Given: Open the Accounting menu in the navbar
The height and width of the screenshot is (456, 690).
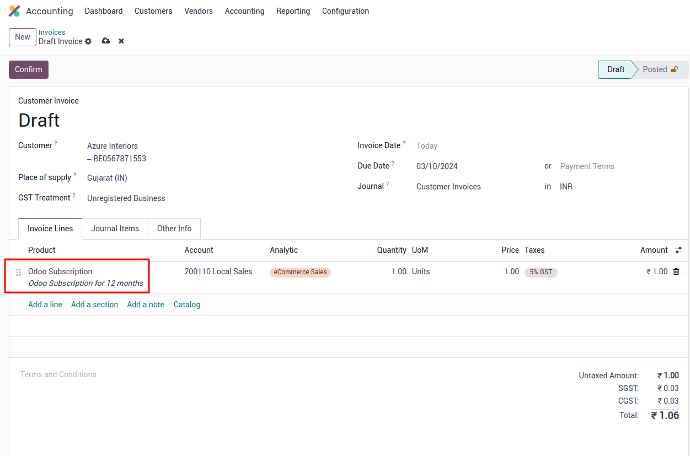Looking at the screenshot, I should pos(244,11).
